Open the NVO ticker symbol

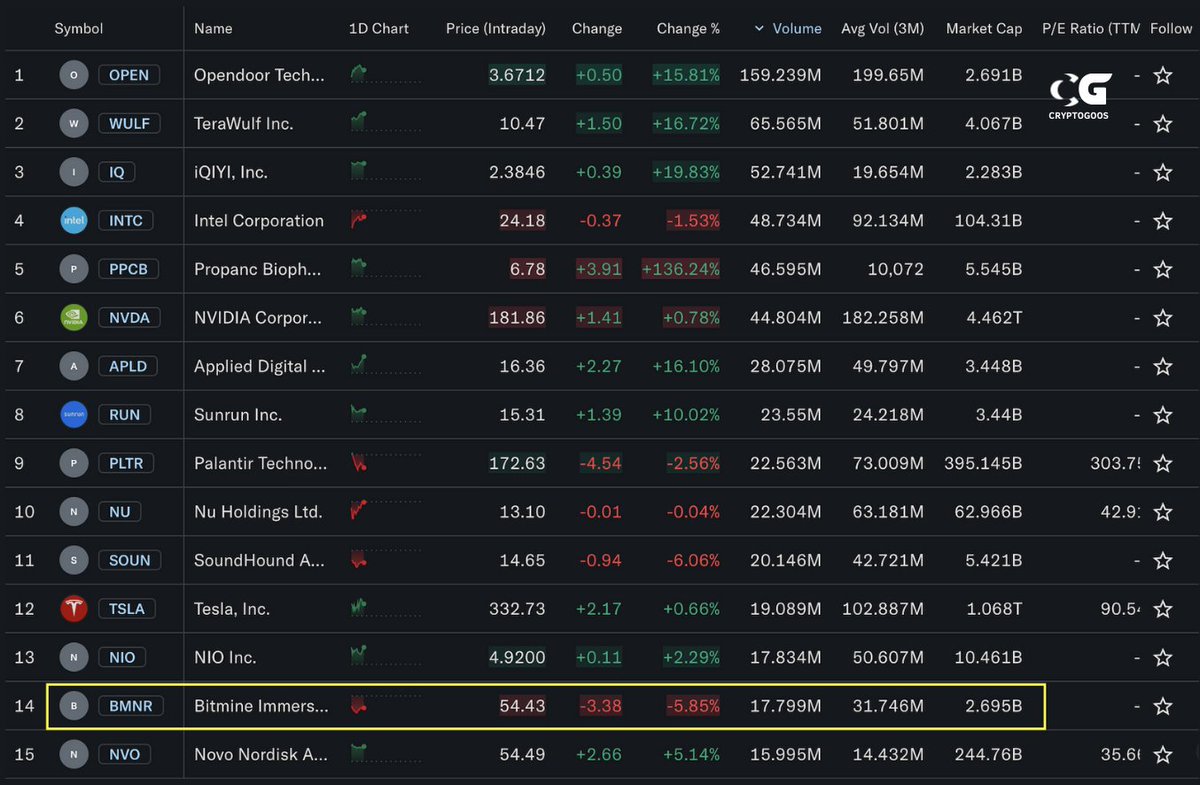click(x=125, y=754)
